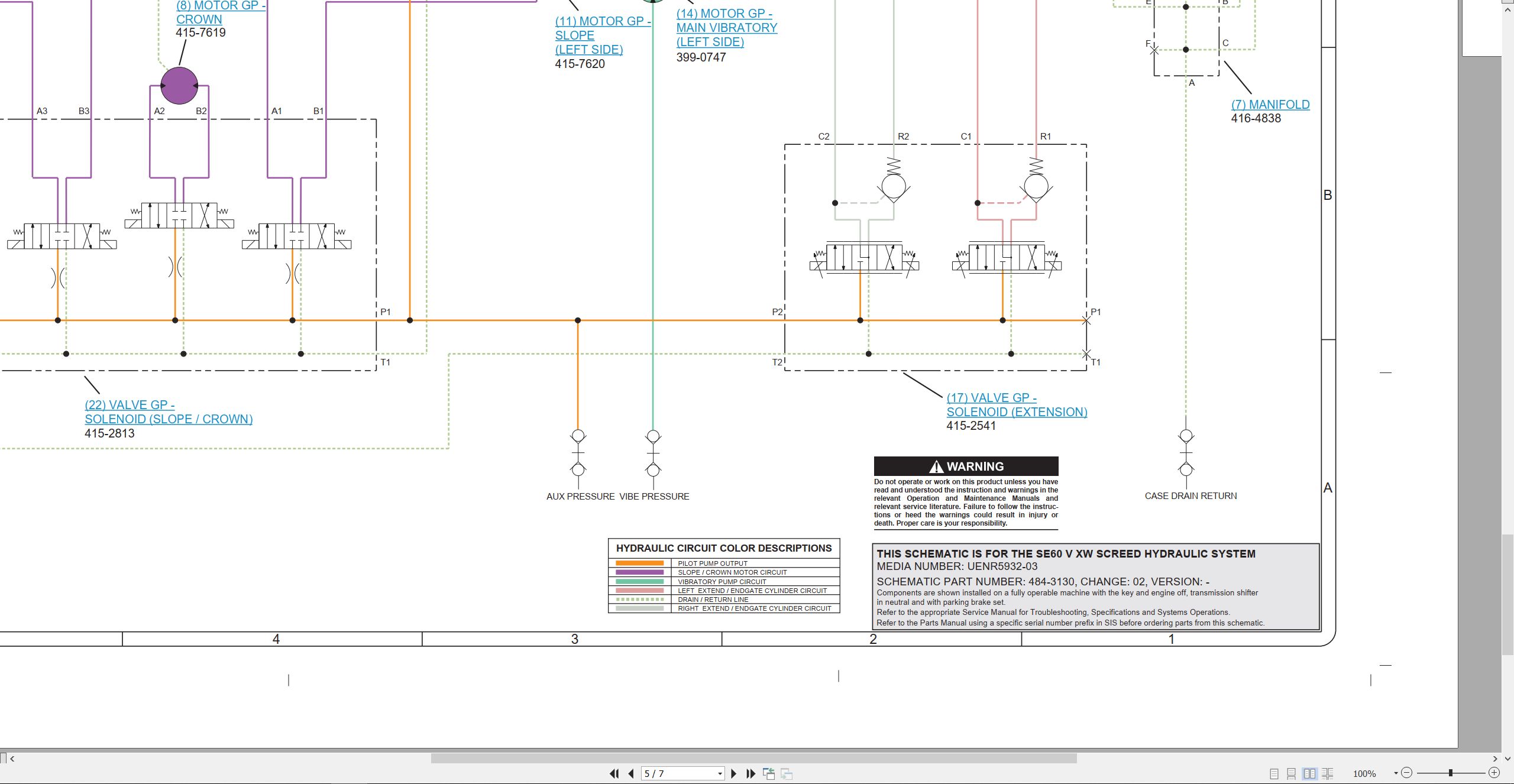The height and width of the screenshot is (784, 1514).
Task: Click the AUX PRESSURE test port symbol
Action: [578, 453]
